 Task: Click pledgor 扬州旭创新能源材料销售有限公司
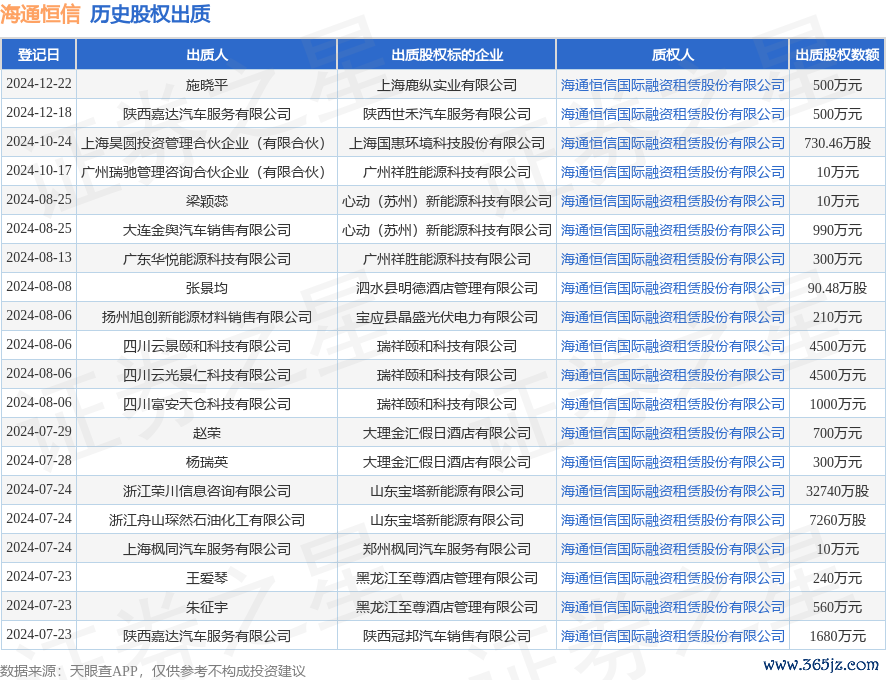point(207,317)
